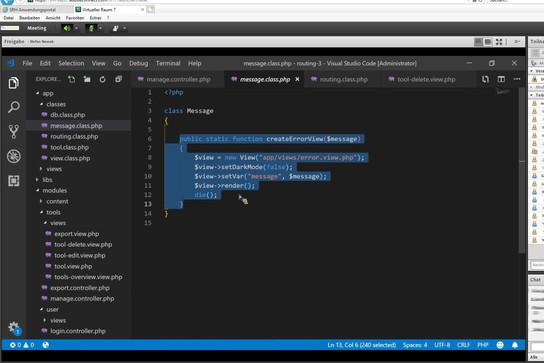Change encoding via UTF-8 status entry
The image size is (544, 363).
(442, 345)
